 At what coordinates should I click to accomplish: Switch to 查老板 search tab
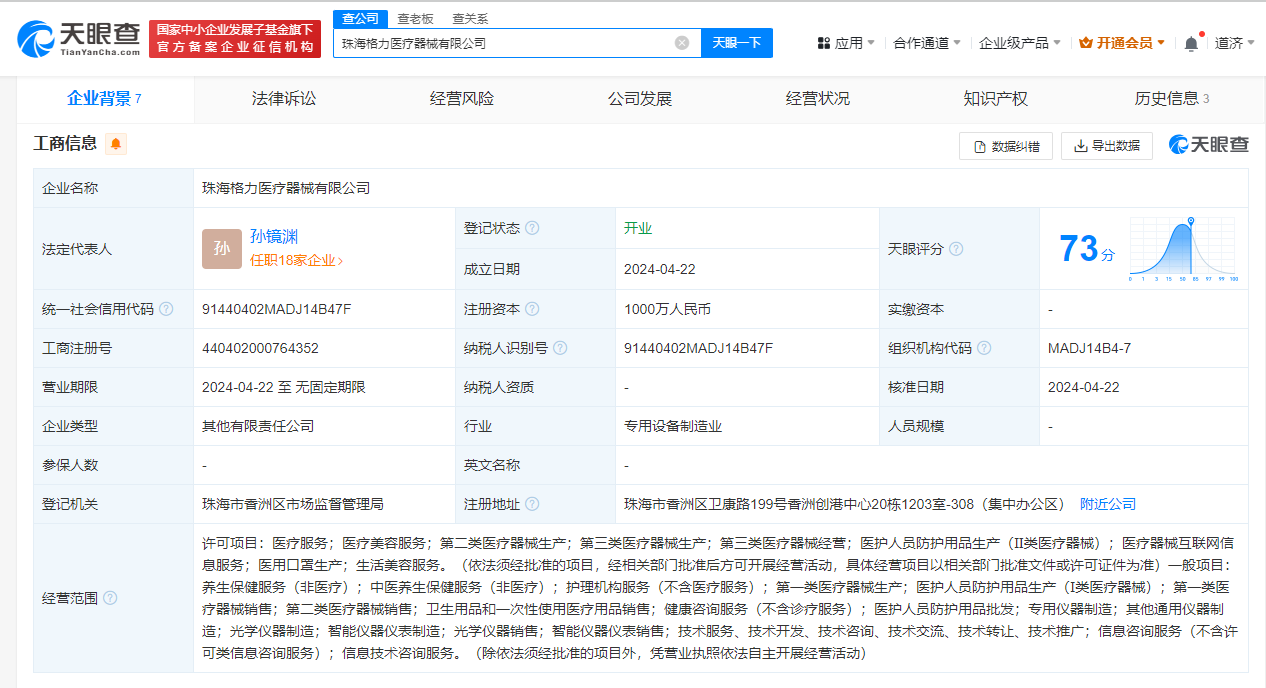[x=415, y=18]
